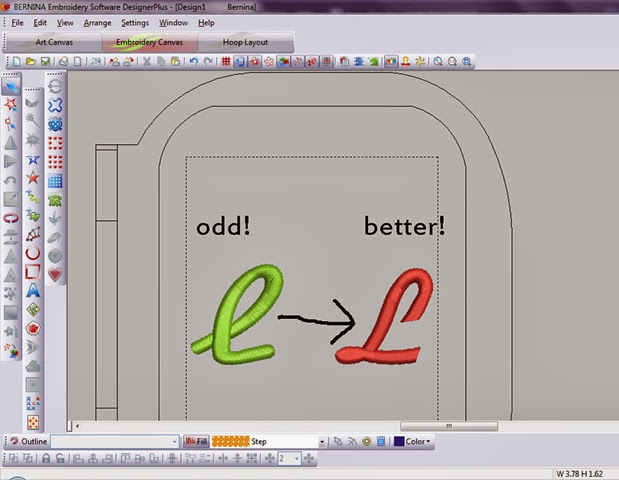Click the zoom magnifier icon, first of three
The height and width of the screenshot is (480, 619).
438,62
